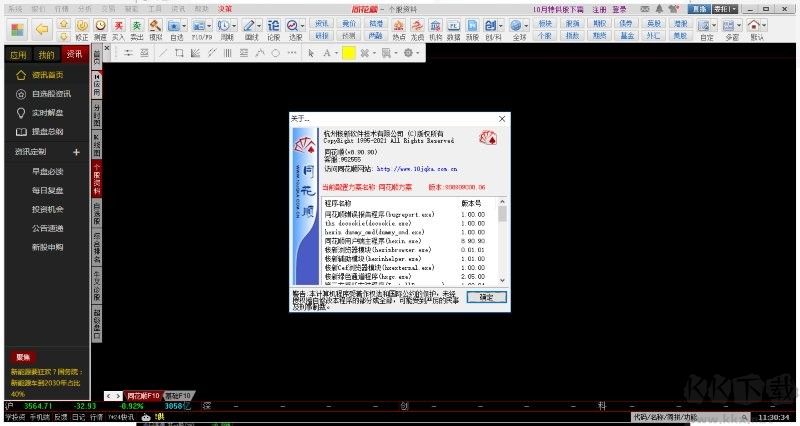Click the 外汇 toolbar button
This screenshot has height=426, width=800.
[x=654, y=35]
